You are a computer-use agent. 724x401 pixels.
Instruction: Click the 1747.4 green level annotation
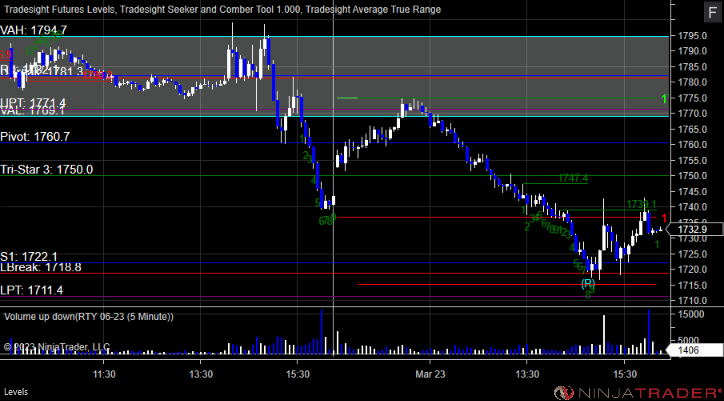tap(573, 178)
